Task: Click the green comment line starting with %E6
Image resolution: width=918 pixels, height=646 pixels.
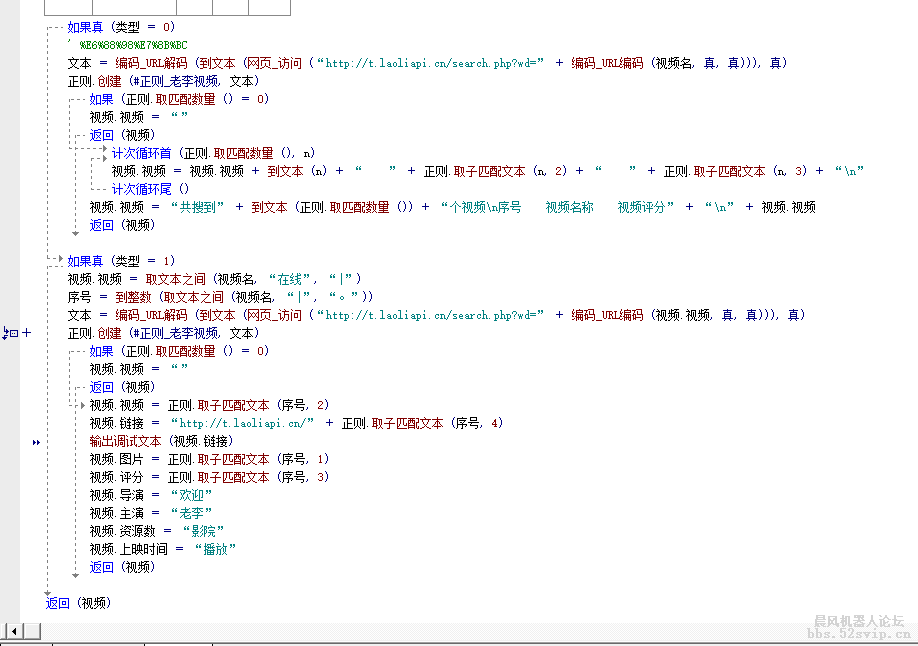Action: [130, 44]
